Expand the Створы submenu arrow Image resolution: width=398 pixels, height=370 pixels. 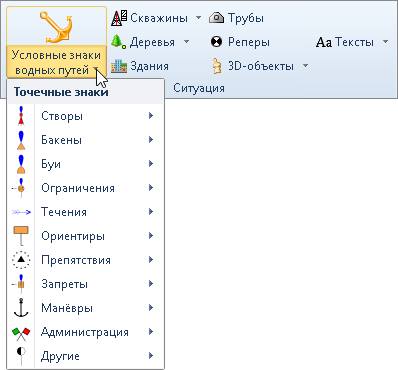(151, 116)
